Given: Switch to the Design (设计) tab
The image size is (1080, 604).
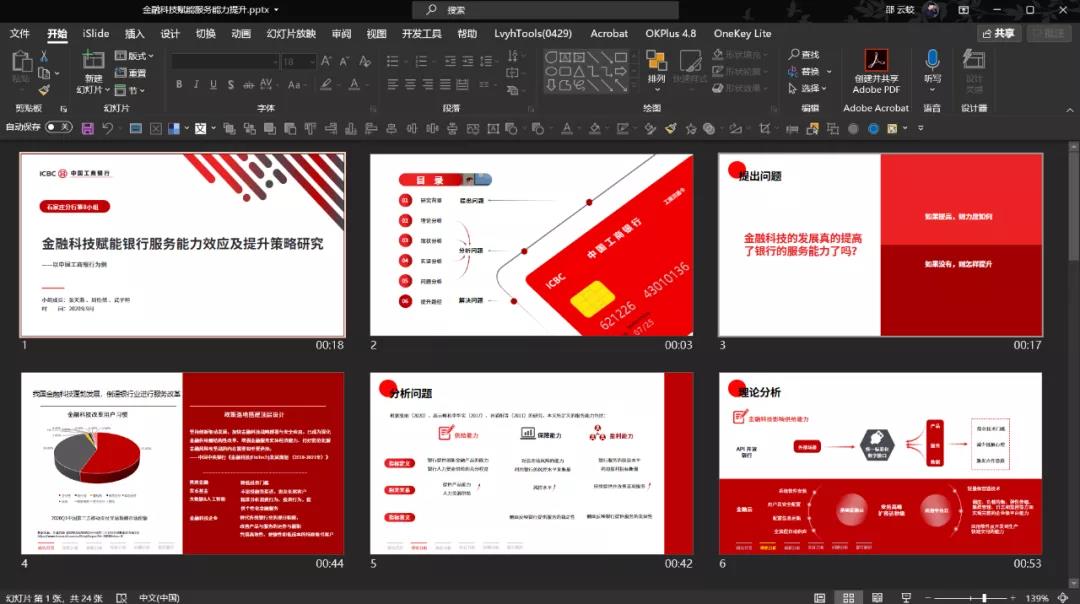Looking at the screenshot, I should click(170, 33).
